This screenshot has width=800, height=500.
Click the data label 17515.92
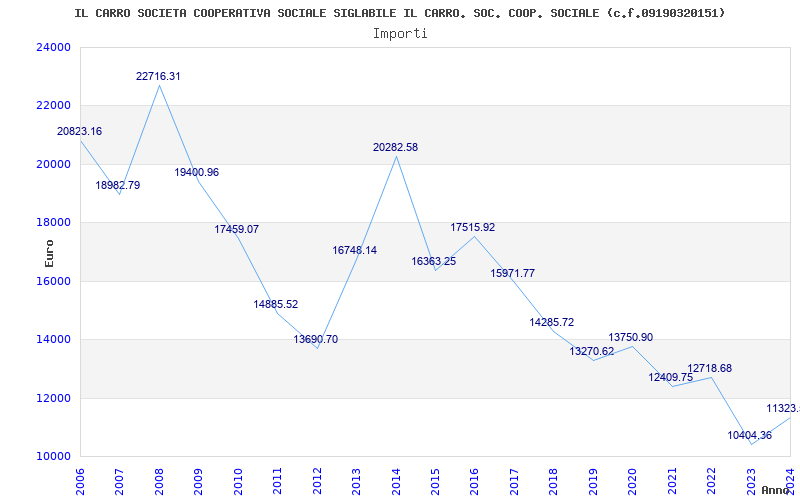(472, 228)
